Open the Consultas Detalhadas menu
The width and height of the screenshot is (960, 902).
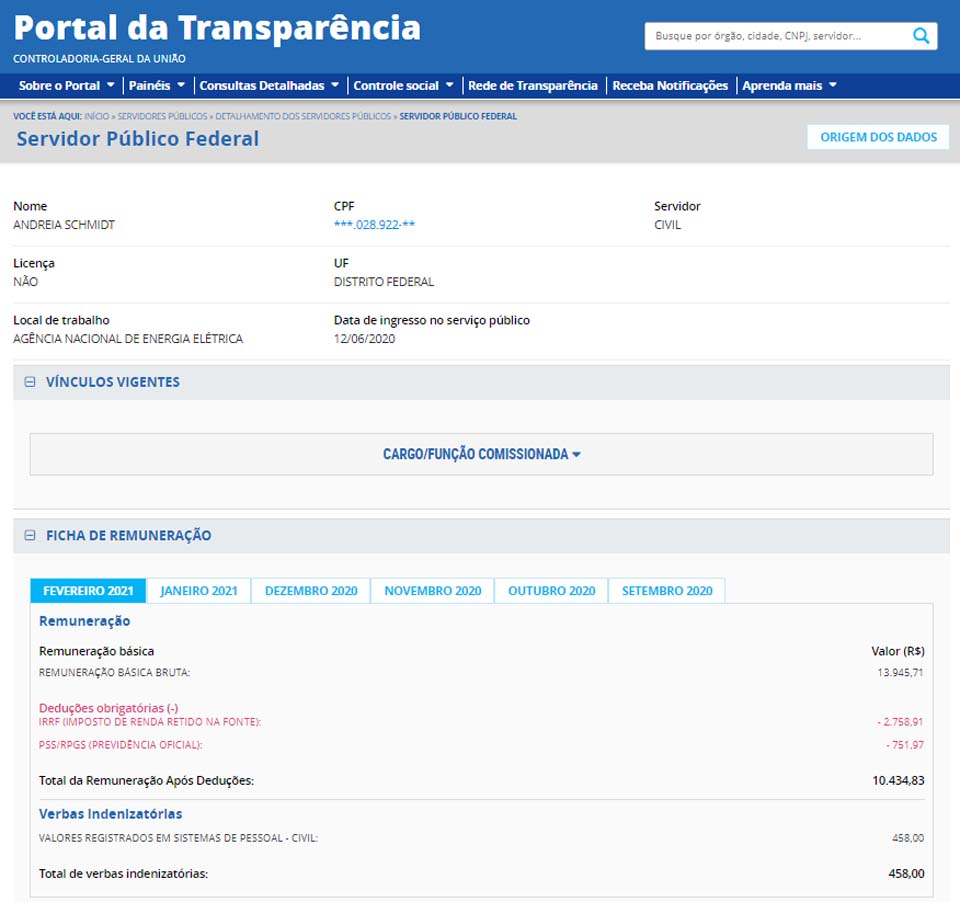[269, 86]
